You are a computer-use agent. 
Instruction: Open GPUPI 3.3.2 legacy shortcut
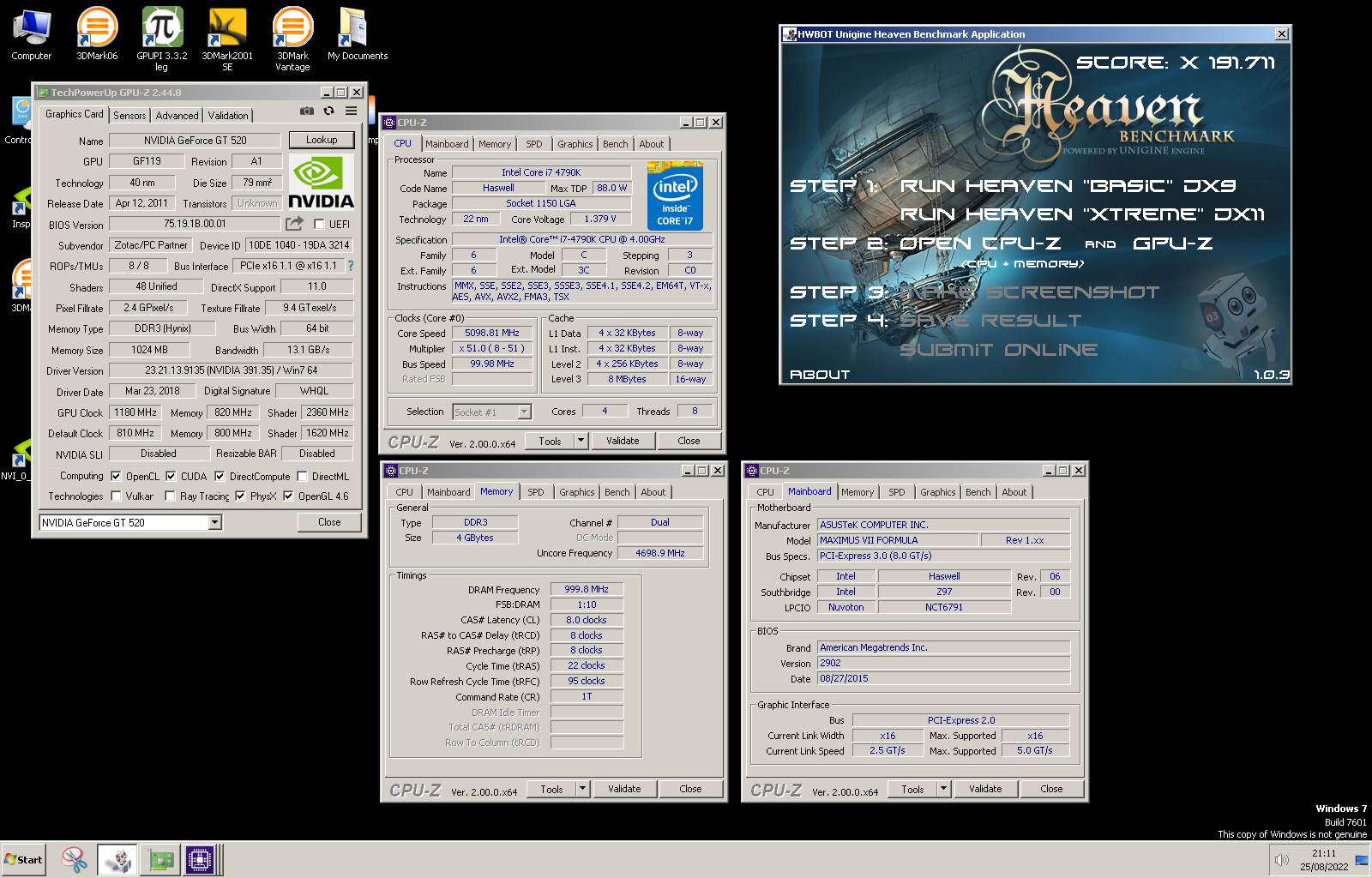point(161,39)
